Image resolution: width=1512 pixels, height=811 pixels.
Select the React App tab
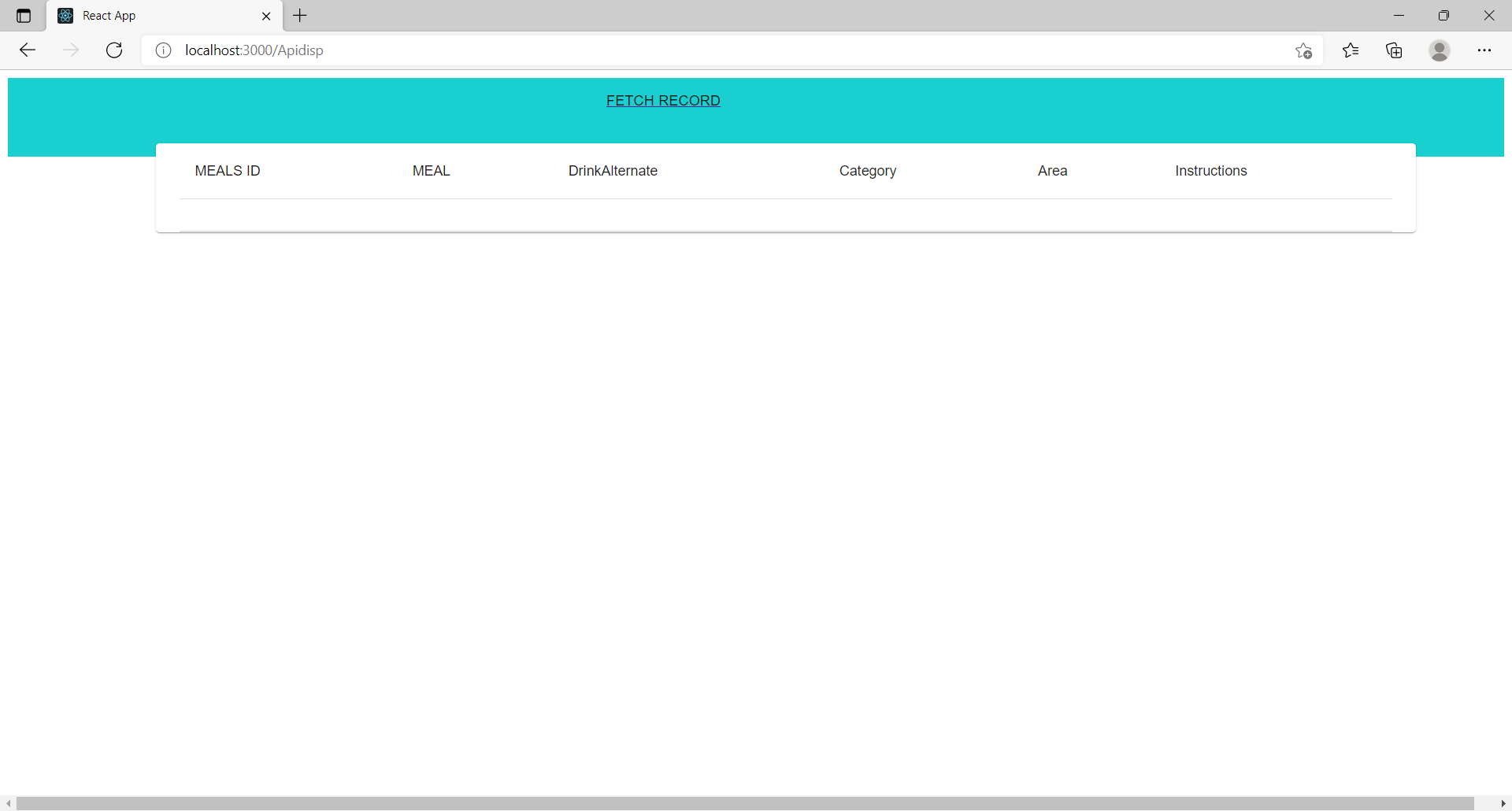click(x=165, y=16)
